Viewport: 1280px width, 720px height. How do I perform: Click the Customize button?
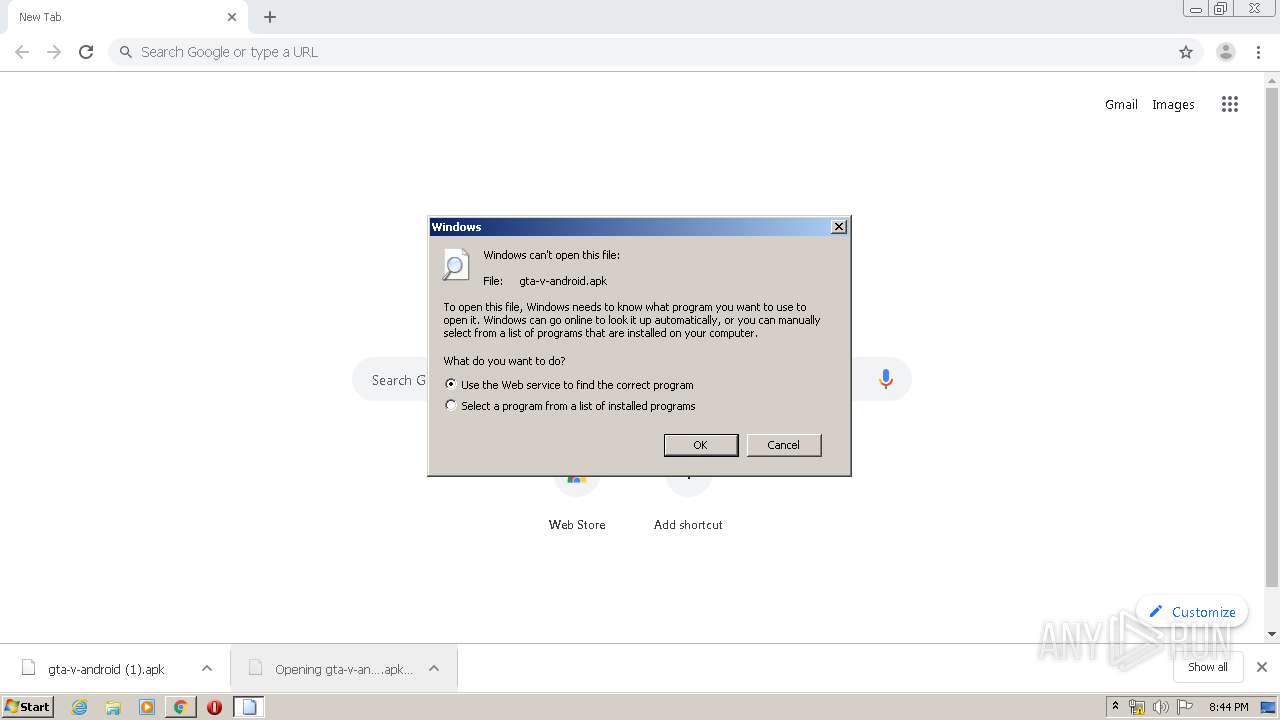(x=1192, y=612)
